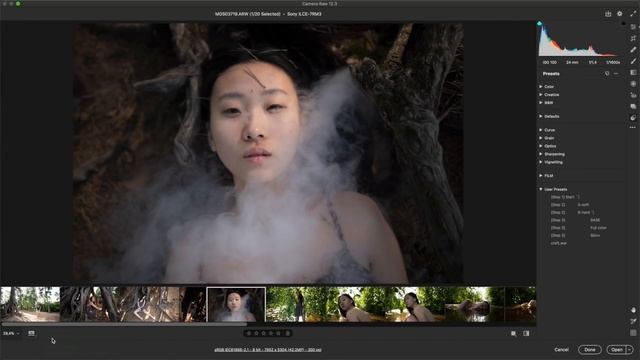
Task: Click the Open button
Action: click(617, 349)
